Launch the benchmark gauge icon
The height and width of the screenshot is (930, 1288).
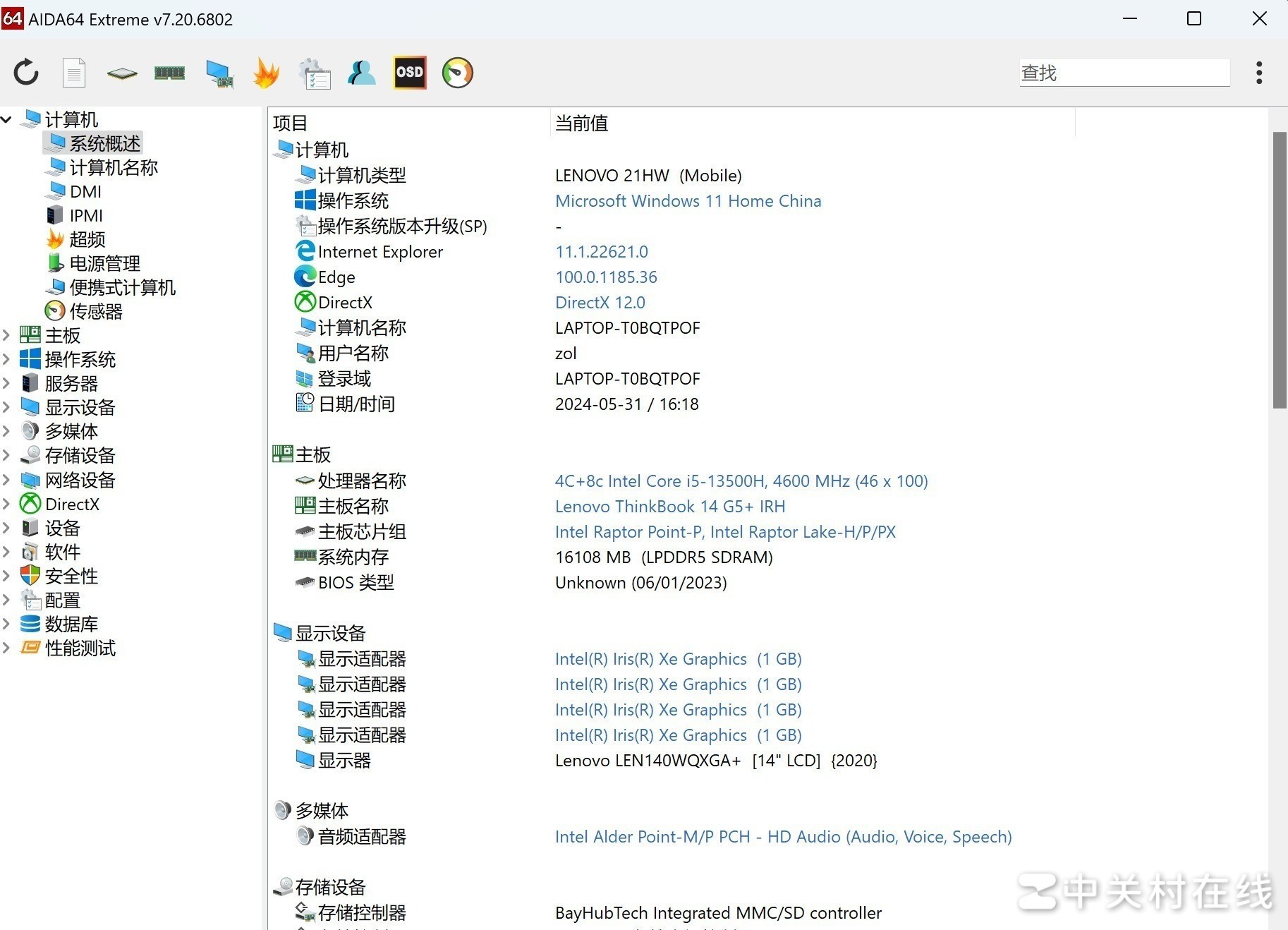[457, 73]
